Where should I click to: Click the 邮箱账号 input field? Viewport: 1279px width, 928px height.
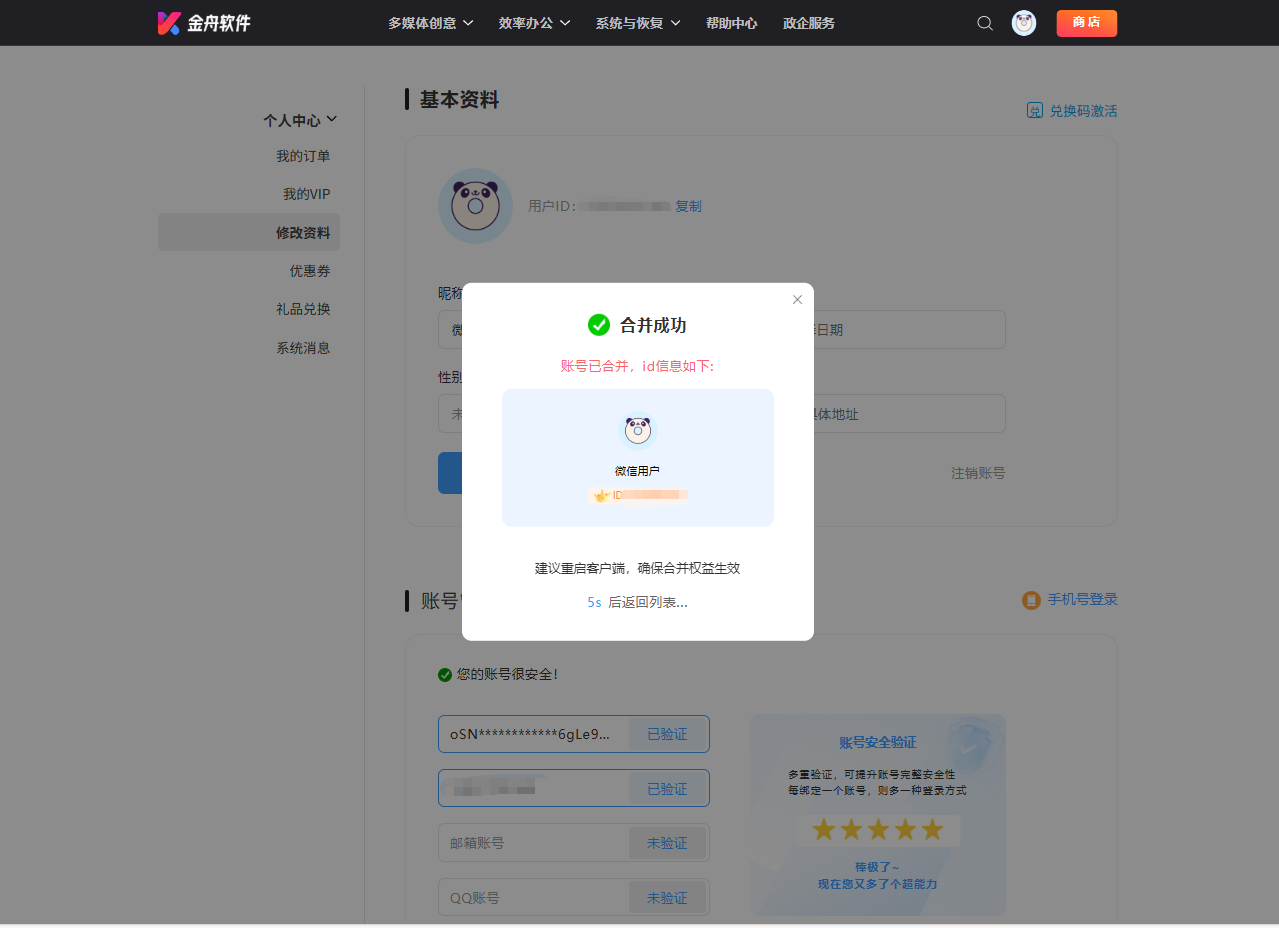coord(532,843)
